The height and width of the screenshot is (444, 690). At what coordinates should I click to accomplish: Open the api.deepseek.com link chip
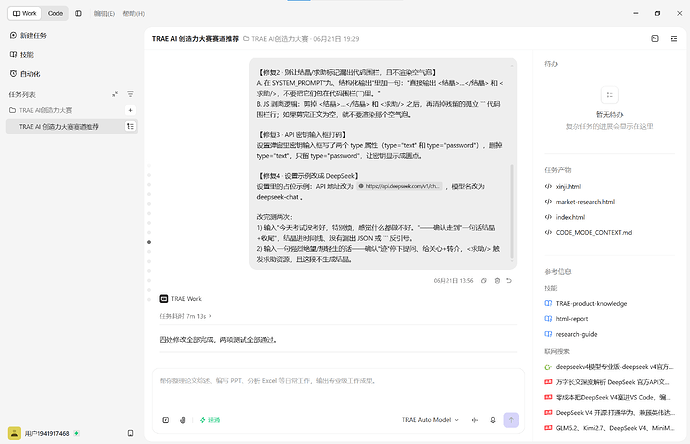[400, 186]
